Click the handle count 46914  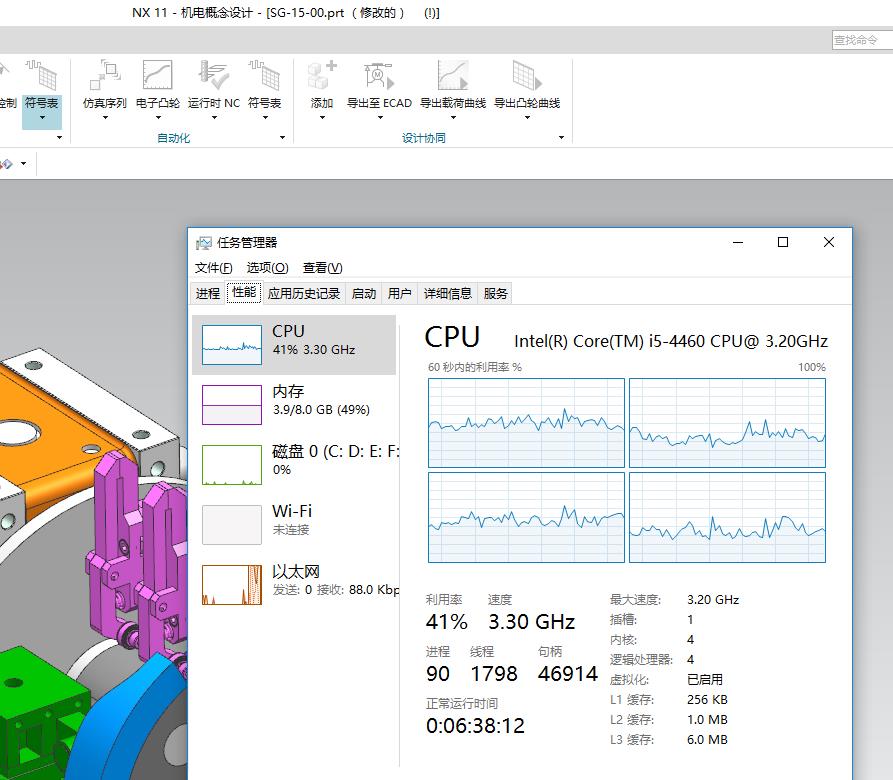point(568,674)
